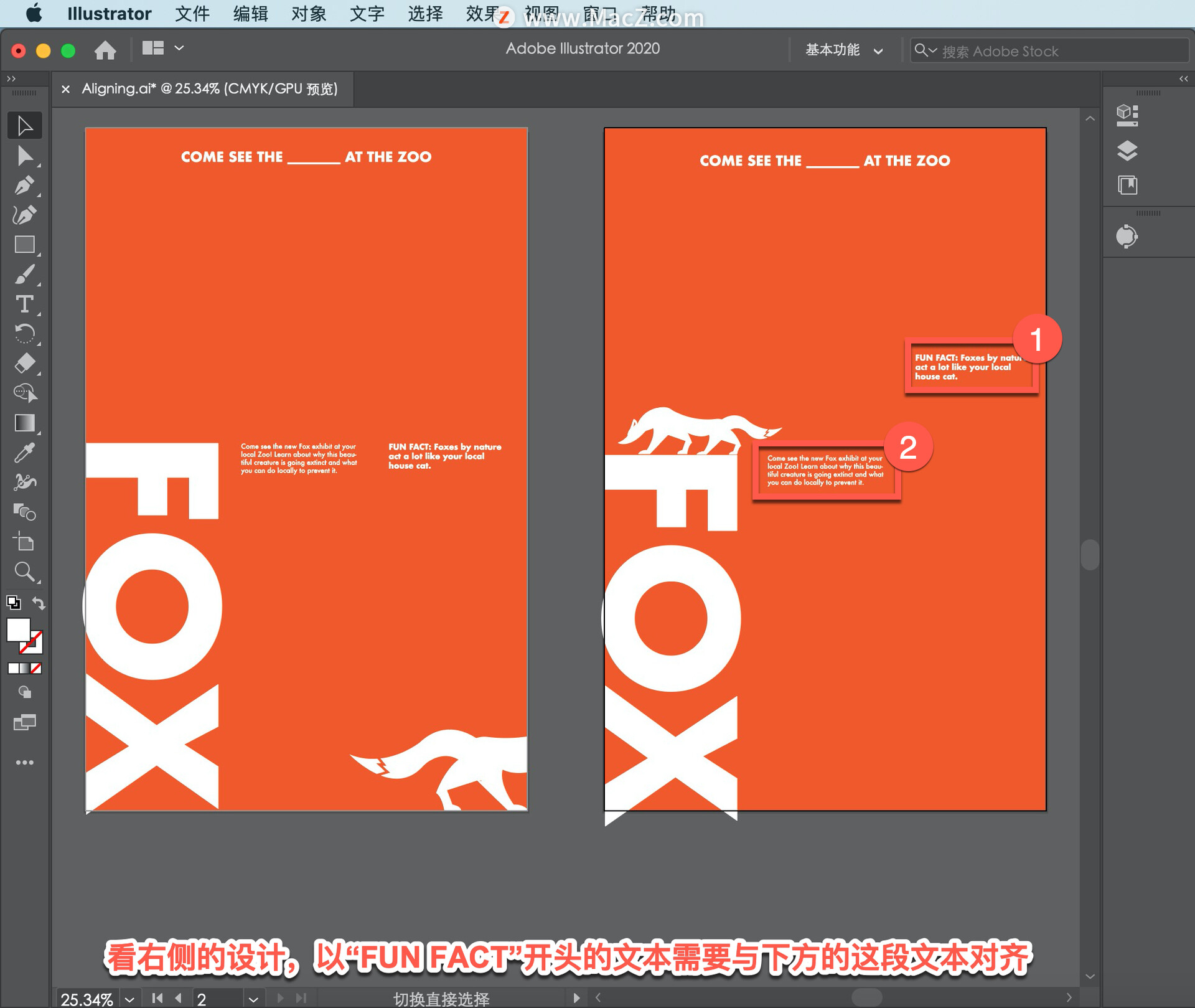Open the Libraries panel icon
The height and width of the screenshot is (1008, 1195).
tap(1127, 185)
